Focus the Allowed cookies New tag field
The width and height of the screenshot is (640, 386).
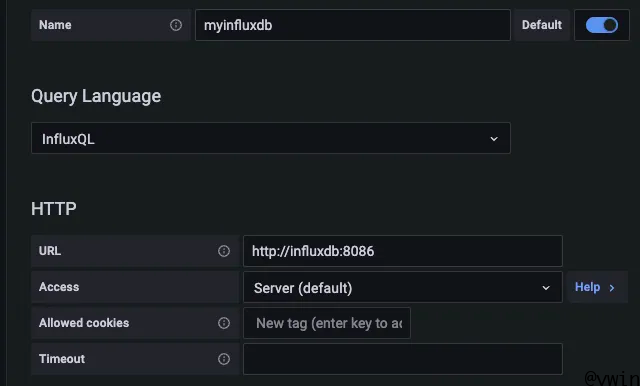(327, 323)
